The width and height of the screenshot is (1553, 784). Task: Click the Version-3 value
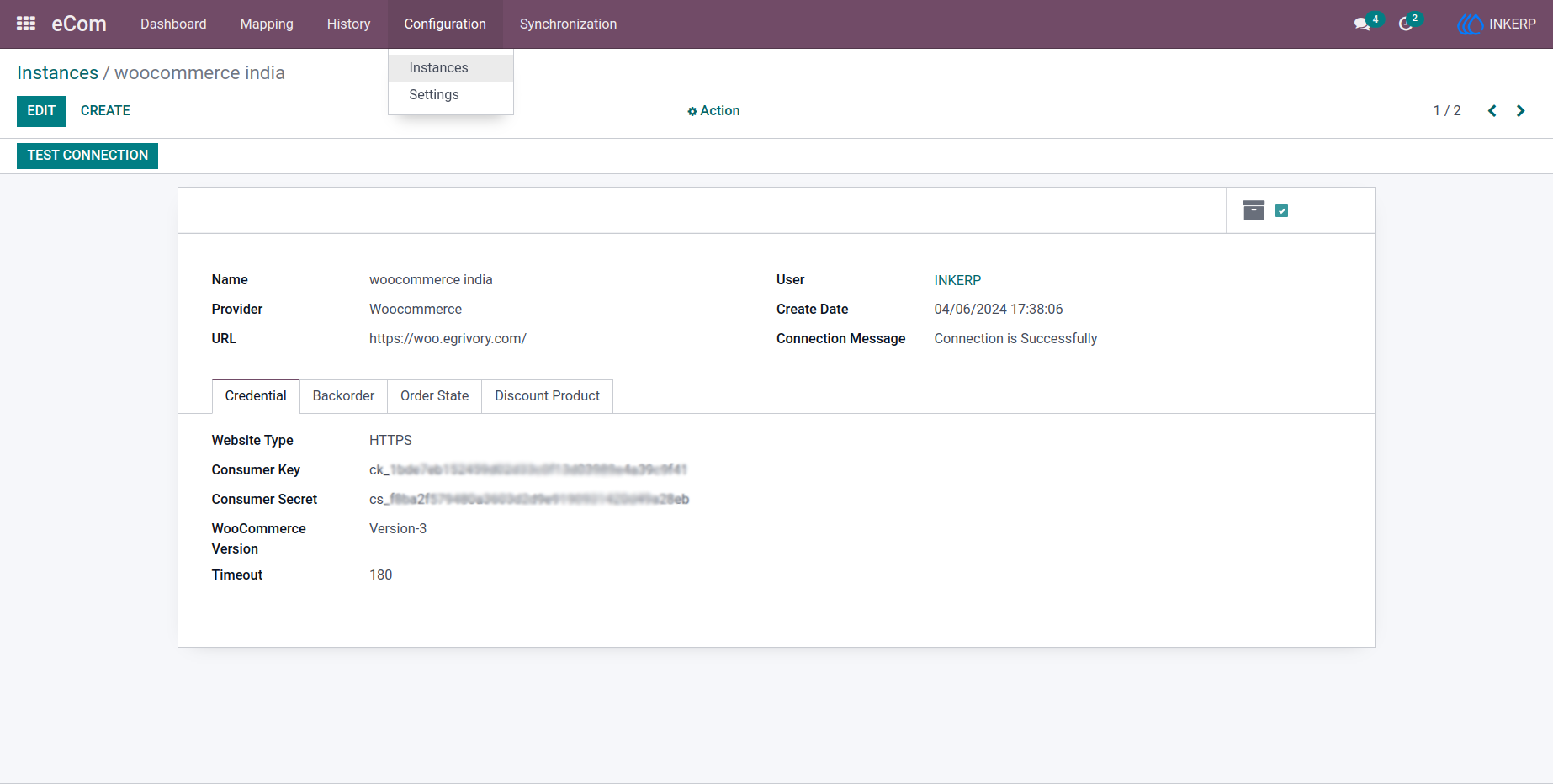tap(398, 529)
